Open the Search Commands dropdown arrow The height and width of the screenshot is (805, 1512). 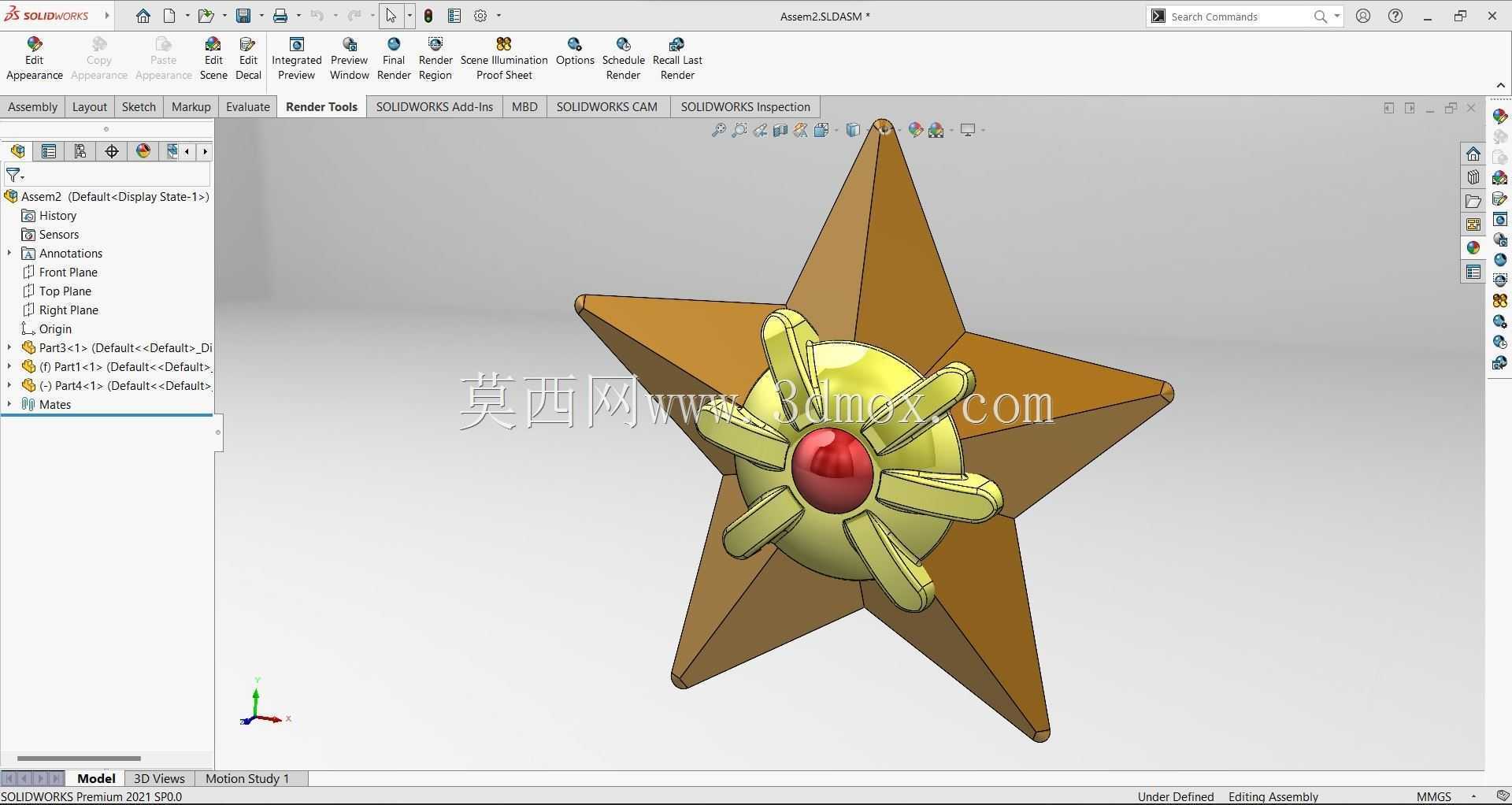click(x=1336, y=16)
